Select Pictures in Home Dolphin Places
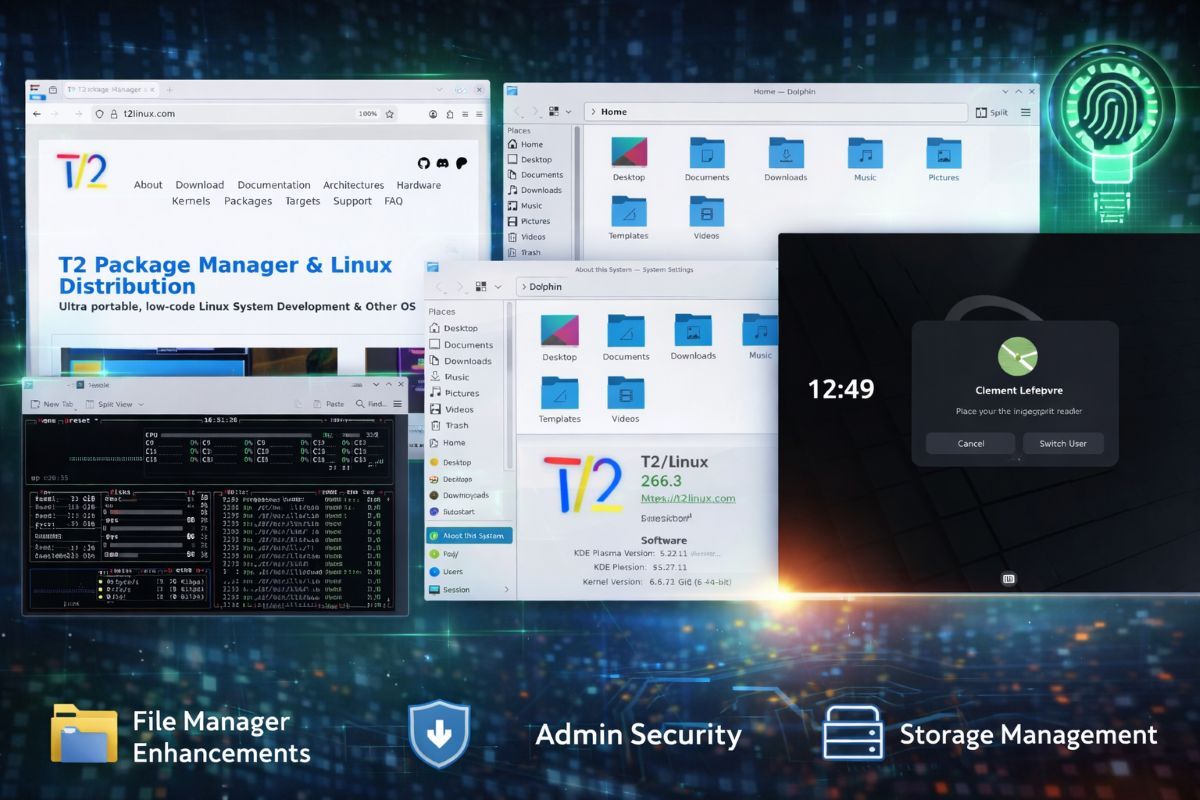1200x800 pixels. coord(527,221)
